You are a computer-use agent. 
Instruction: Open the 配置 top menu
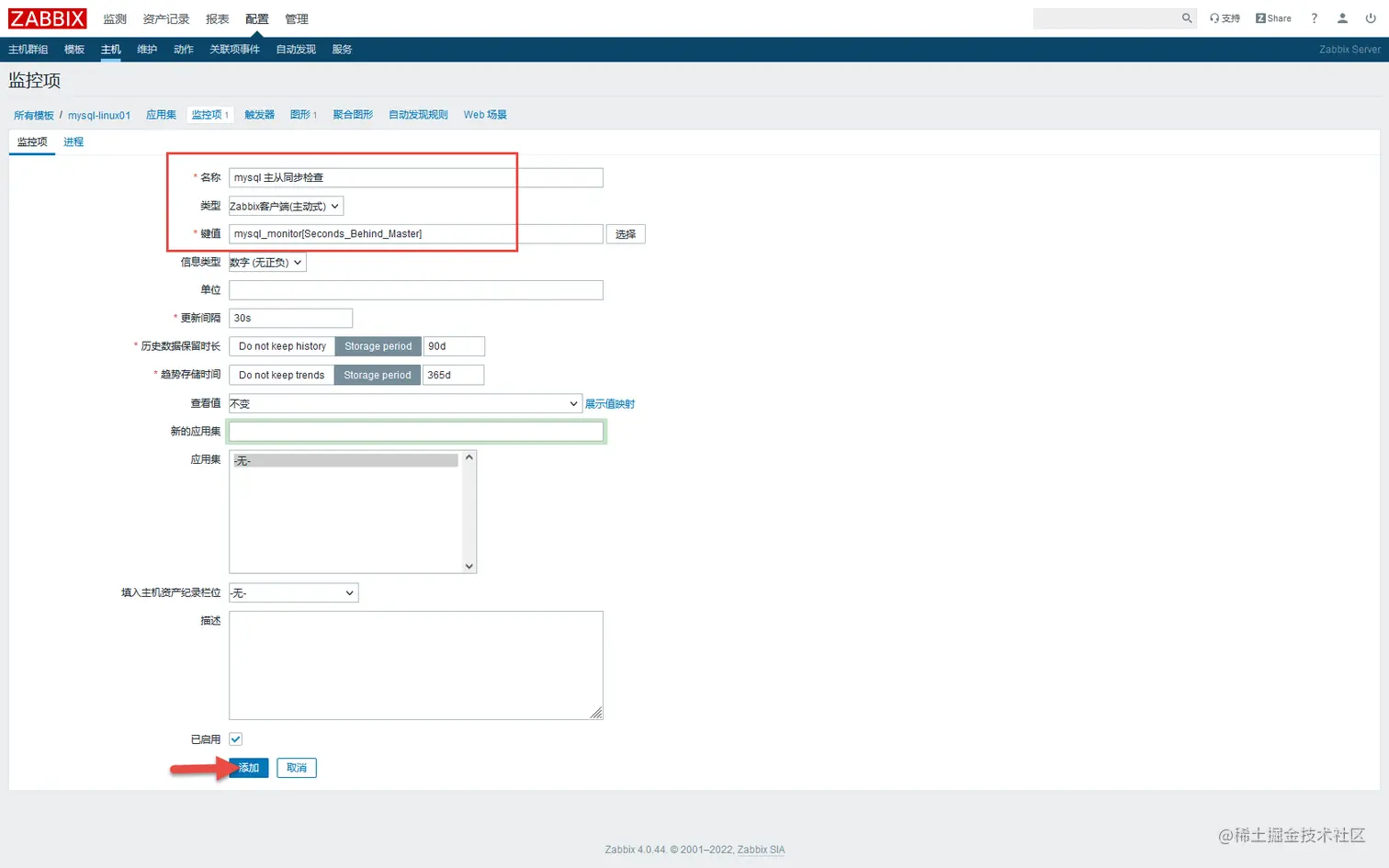tap(257, 19)
